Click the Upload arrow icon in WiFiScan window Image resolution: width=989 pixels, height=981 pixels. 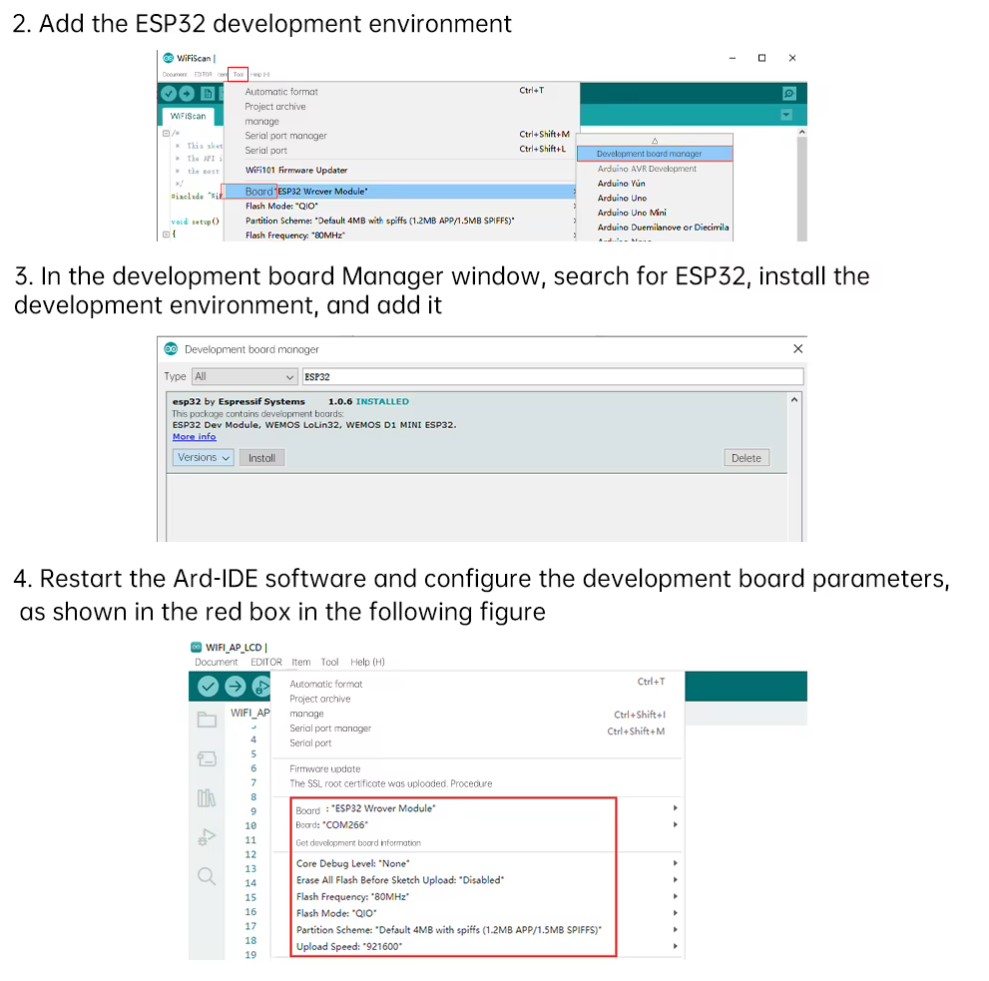coord(187,93)
